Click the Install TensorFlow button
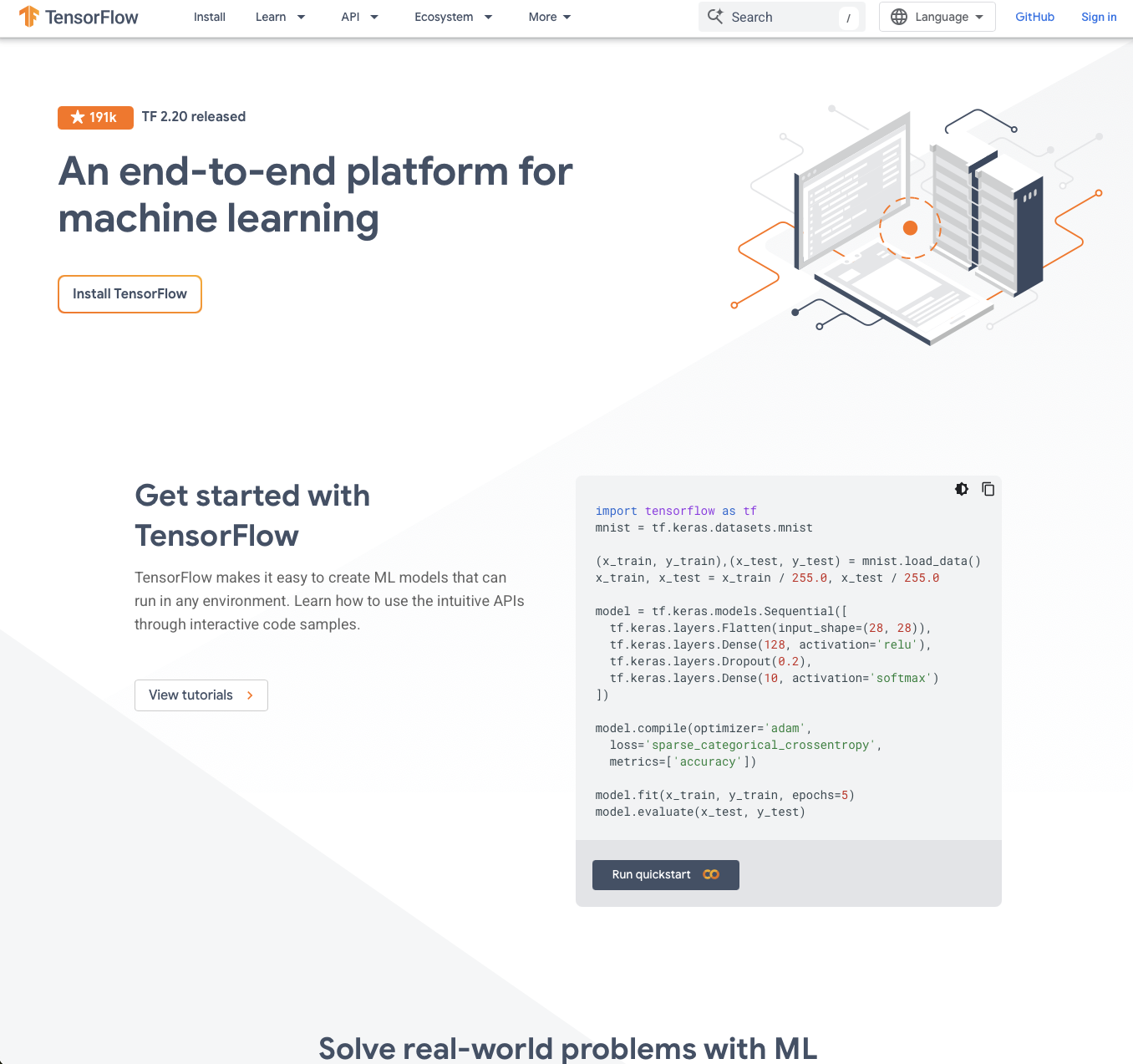 pos(130,294)
